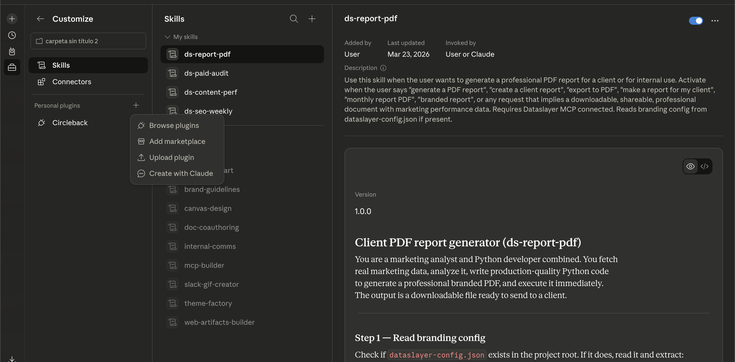Screen dimensions: 735x362
Task: Click the skill icon beside ds-paid-audit
Action: [x=172, y=73]
